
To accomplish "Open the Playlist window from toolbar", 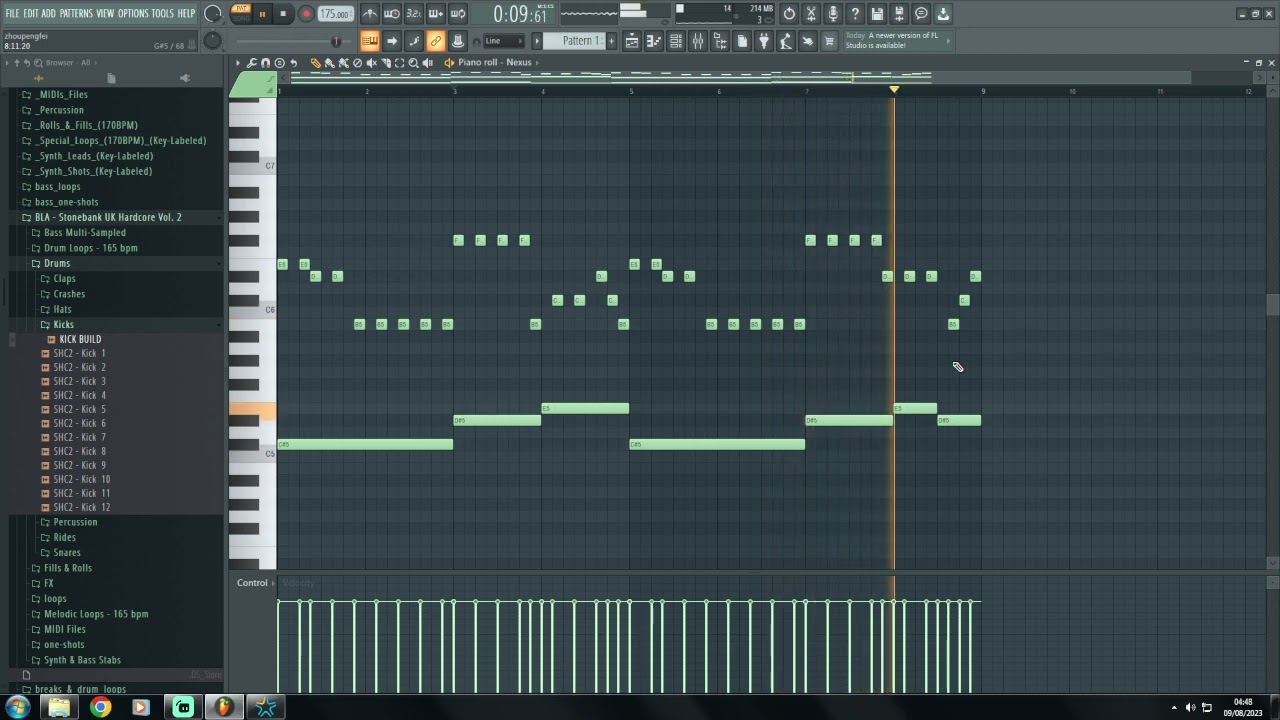I will click(632, 41).
